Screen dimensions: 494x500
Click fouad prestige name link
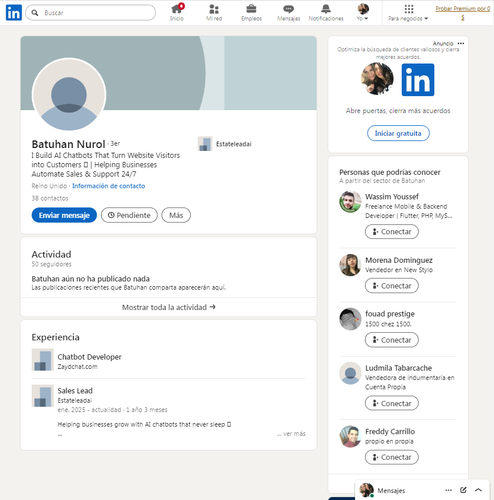click(x=390, y=314)
